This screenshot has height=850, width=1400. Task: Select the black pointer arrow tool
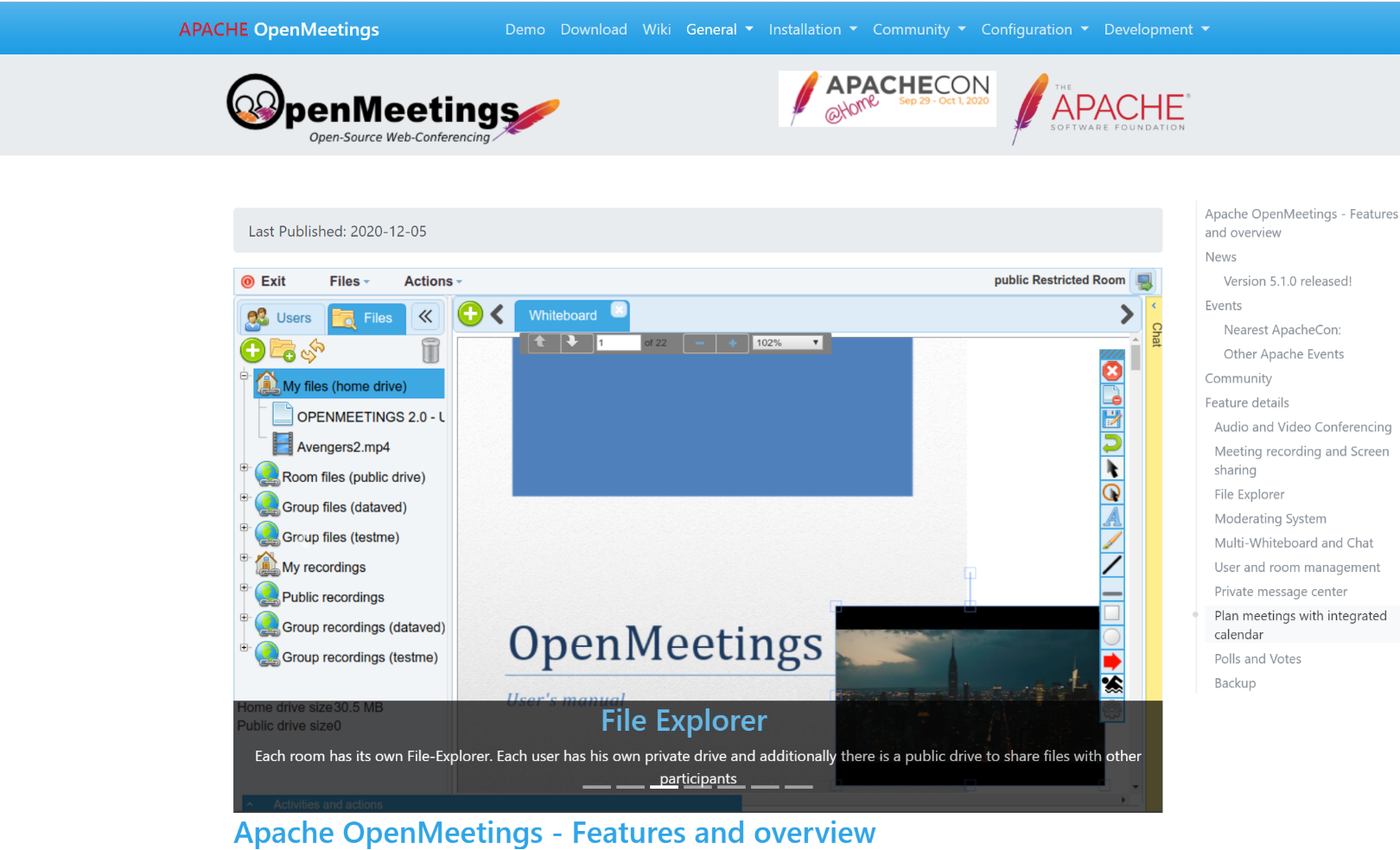click(x=1112, y=468)
